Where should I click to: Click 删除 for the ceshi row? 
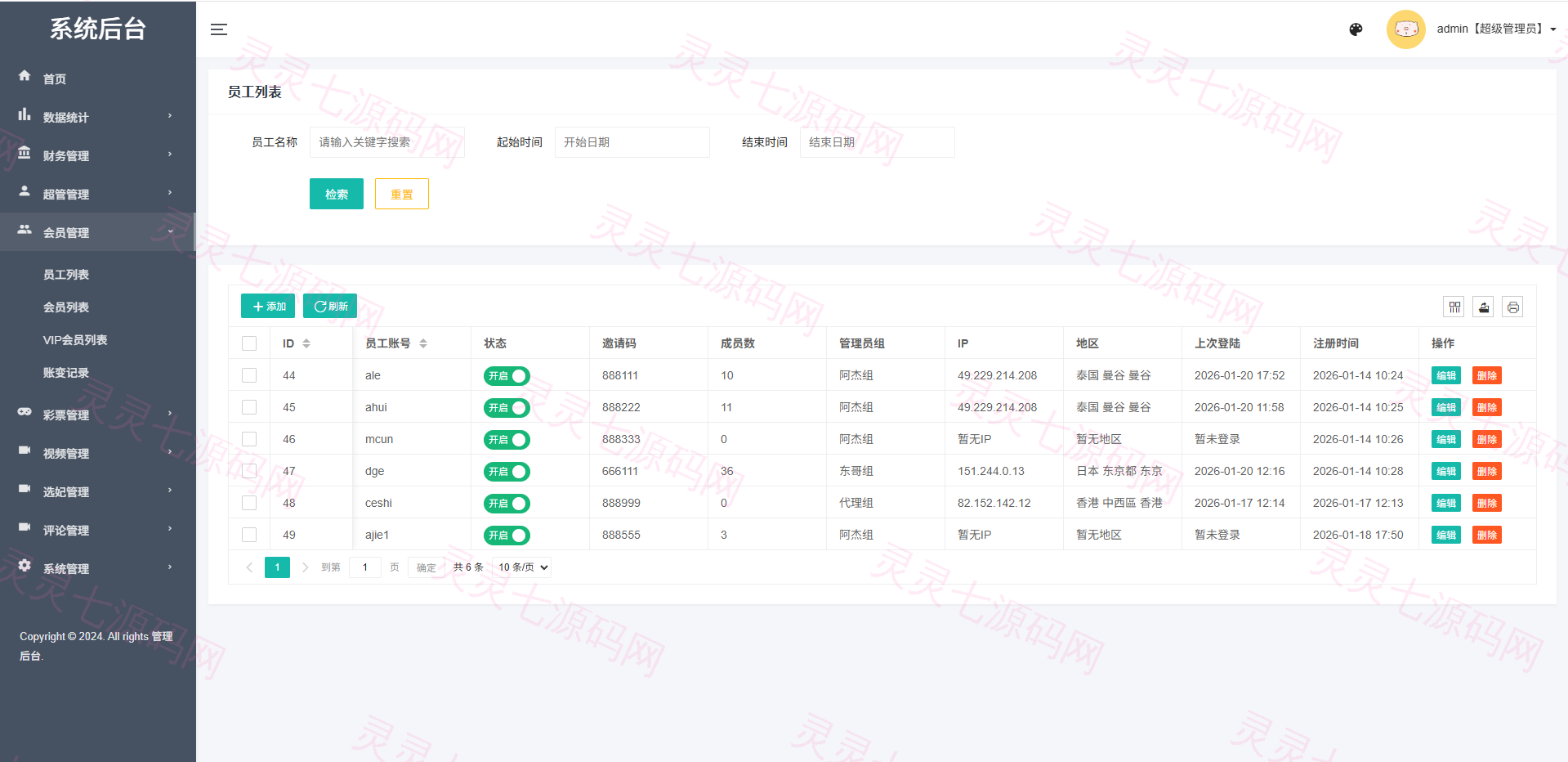1487,504
